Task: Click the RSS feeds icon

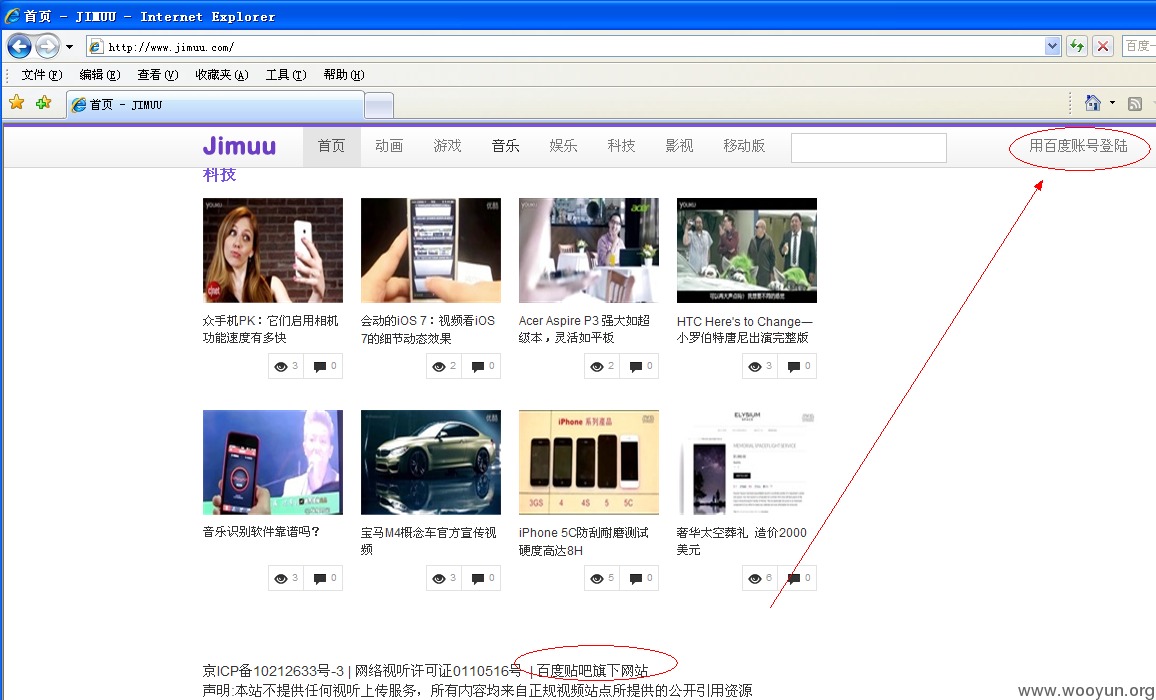Action: click(x=1135, y=104)
